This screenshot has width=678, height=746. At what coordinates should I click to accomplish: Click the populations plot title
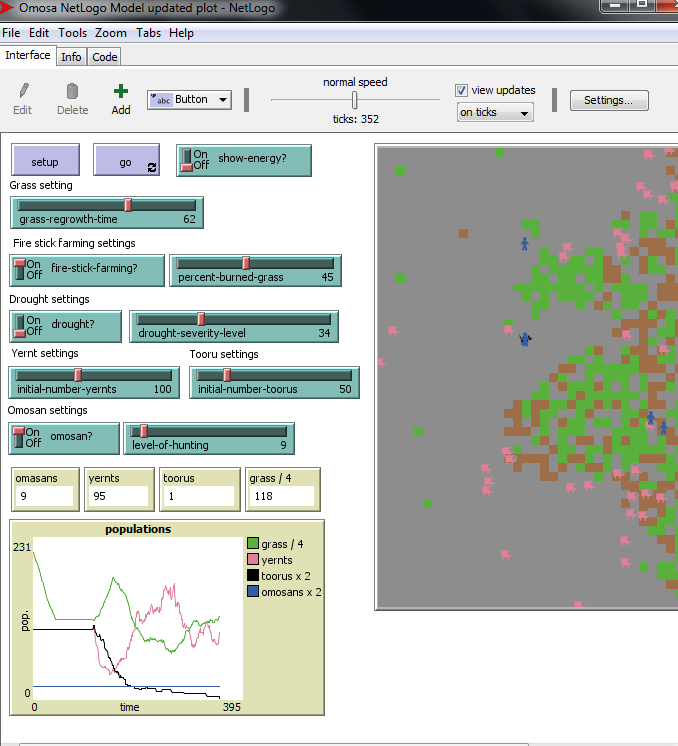[x=138, y=529]
